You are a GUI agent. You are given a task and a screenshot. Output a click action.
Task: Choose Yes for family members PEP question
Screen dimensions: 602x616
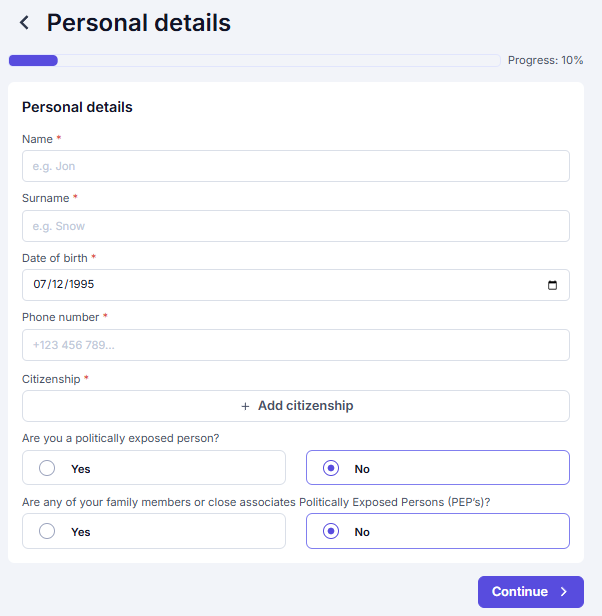(x=154, y=531)
